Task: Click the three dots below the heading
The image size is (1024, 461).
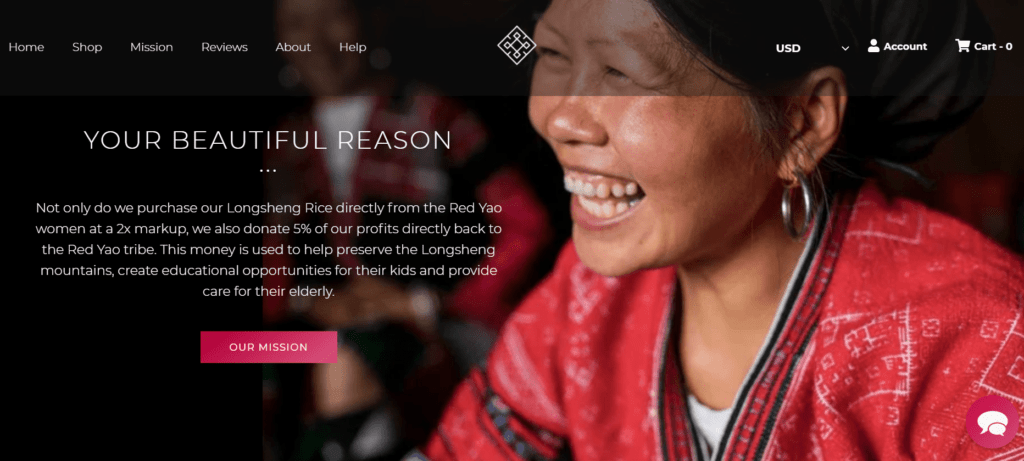Action: [268, 170]
